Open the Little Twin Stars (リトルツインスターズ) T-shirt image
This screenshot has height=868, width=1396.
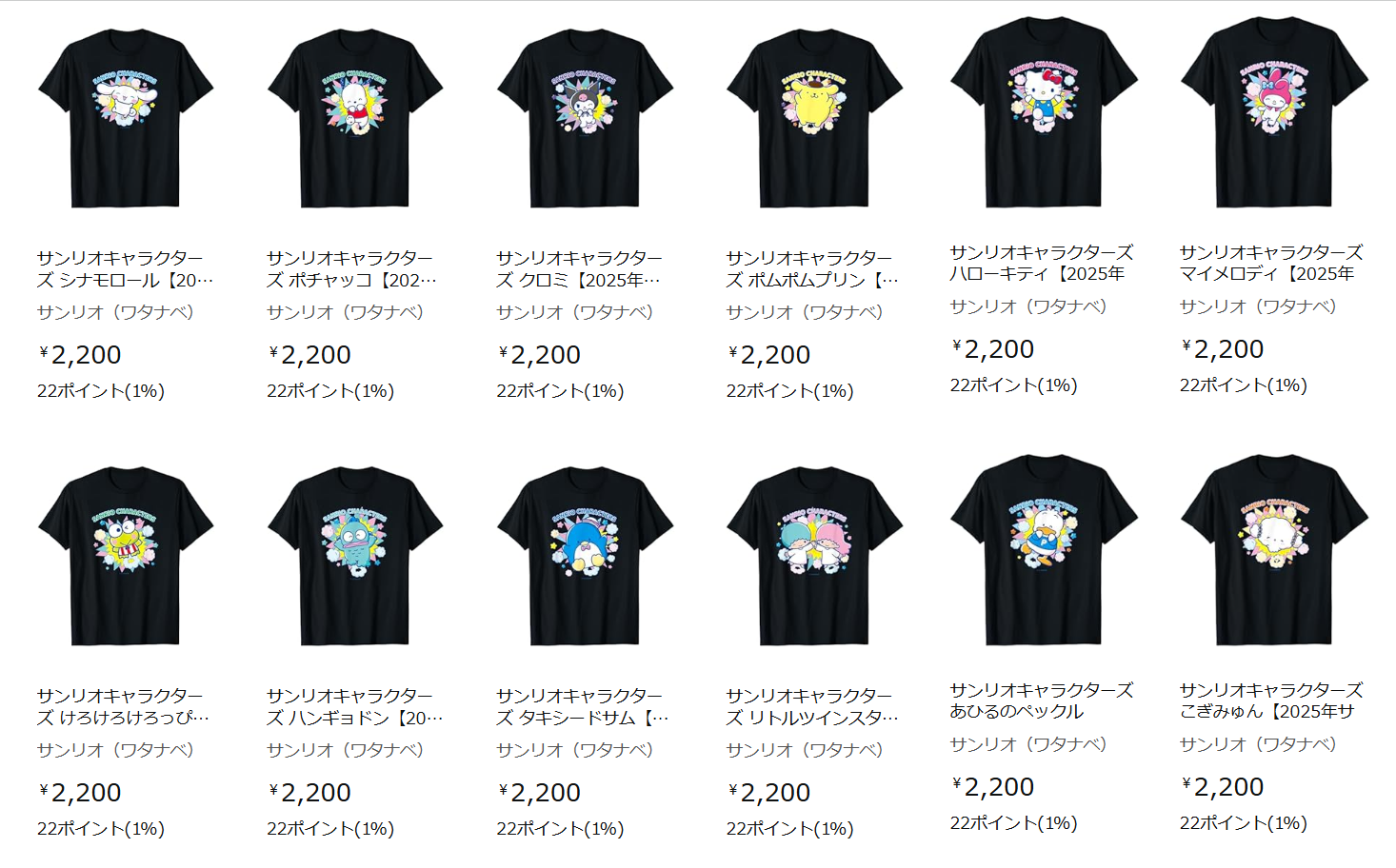tap(814, 556)
